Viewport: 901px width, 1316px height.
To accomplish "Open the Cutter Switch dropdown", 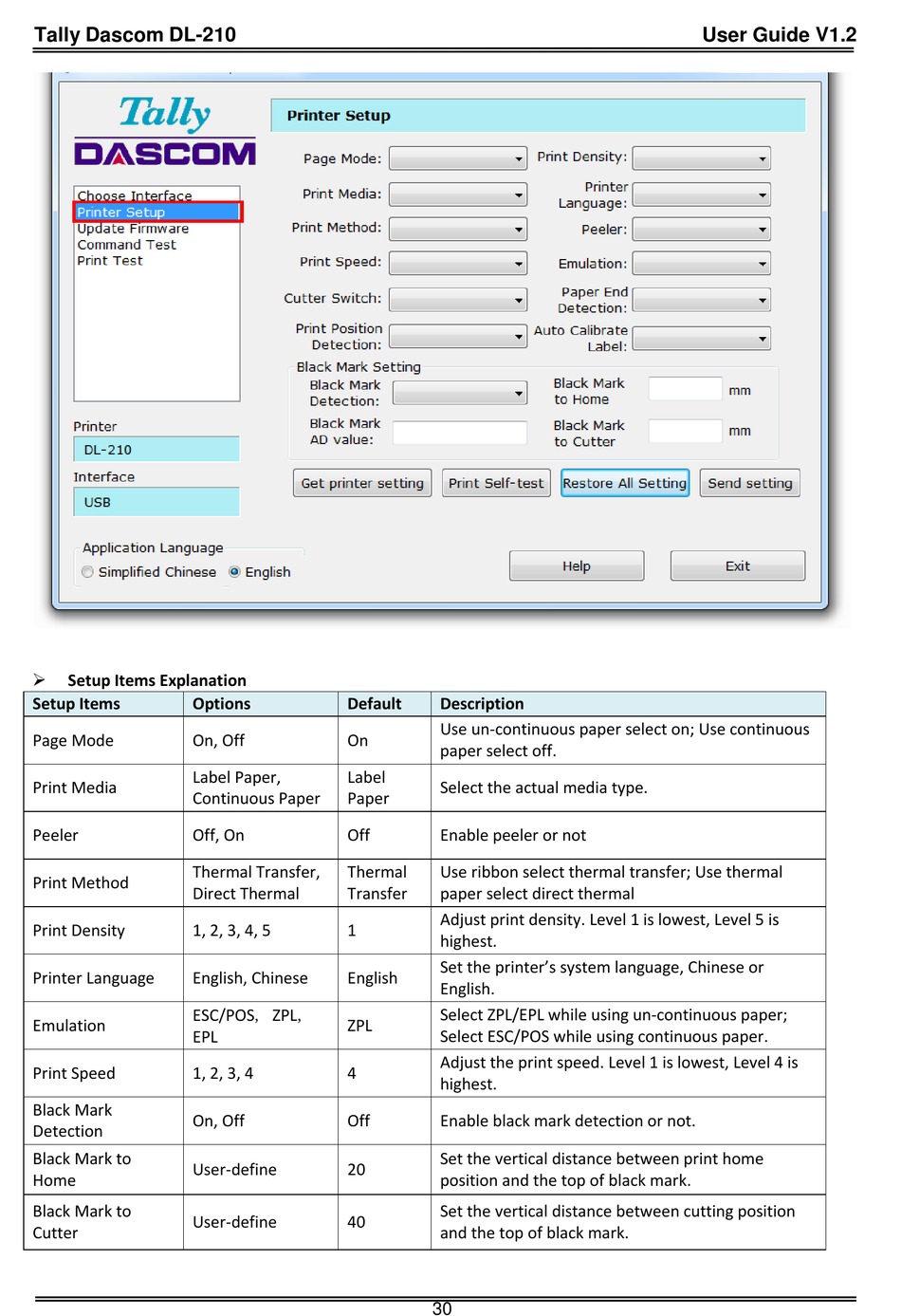I will point(458,300).
